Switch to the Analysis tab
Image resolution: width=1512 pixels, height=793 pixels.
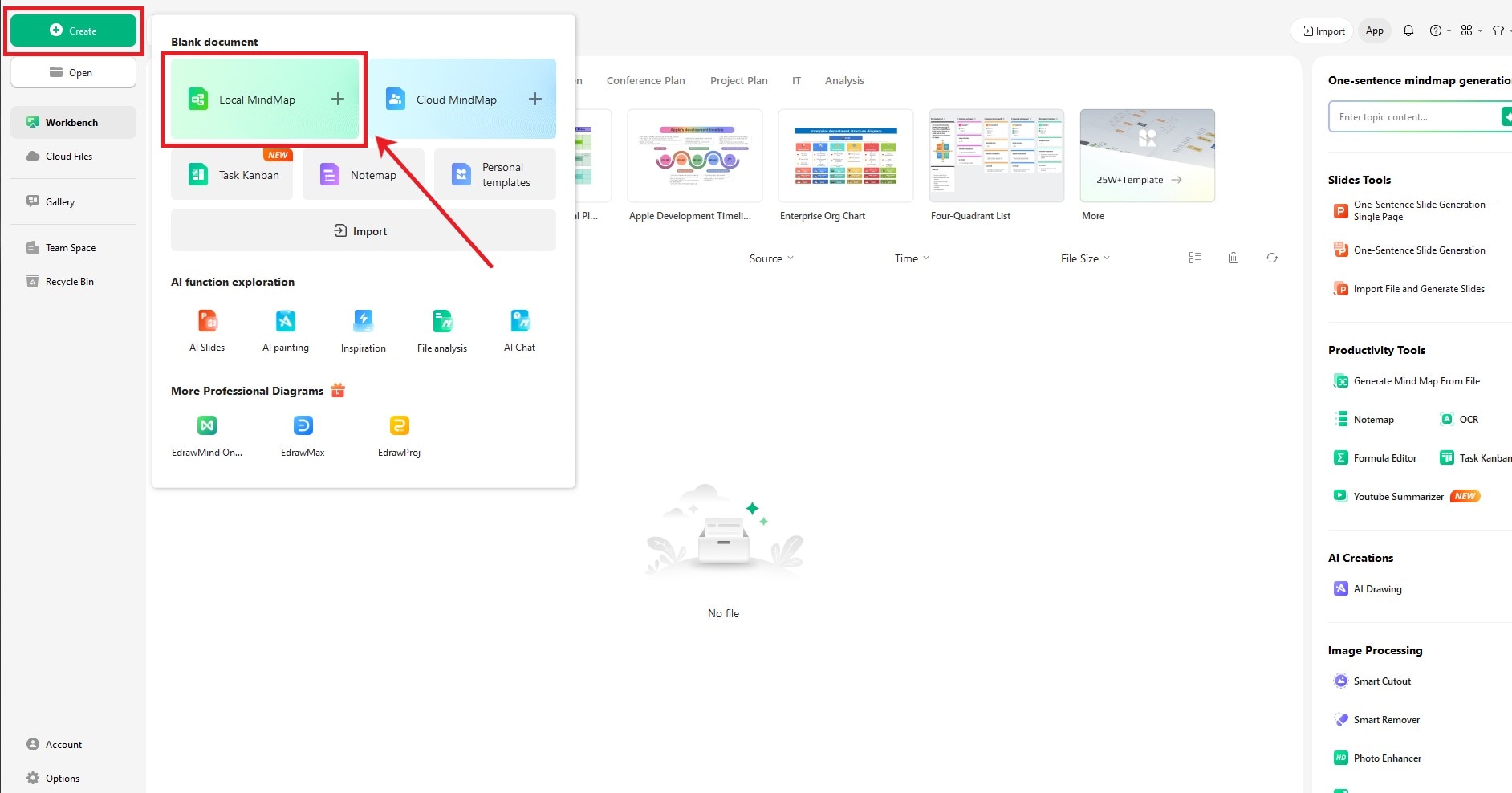click(844, 80)
